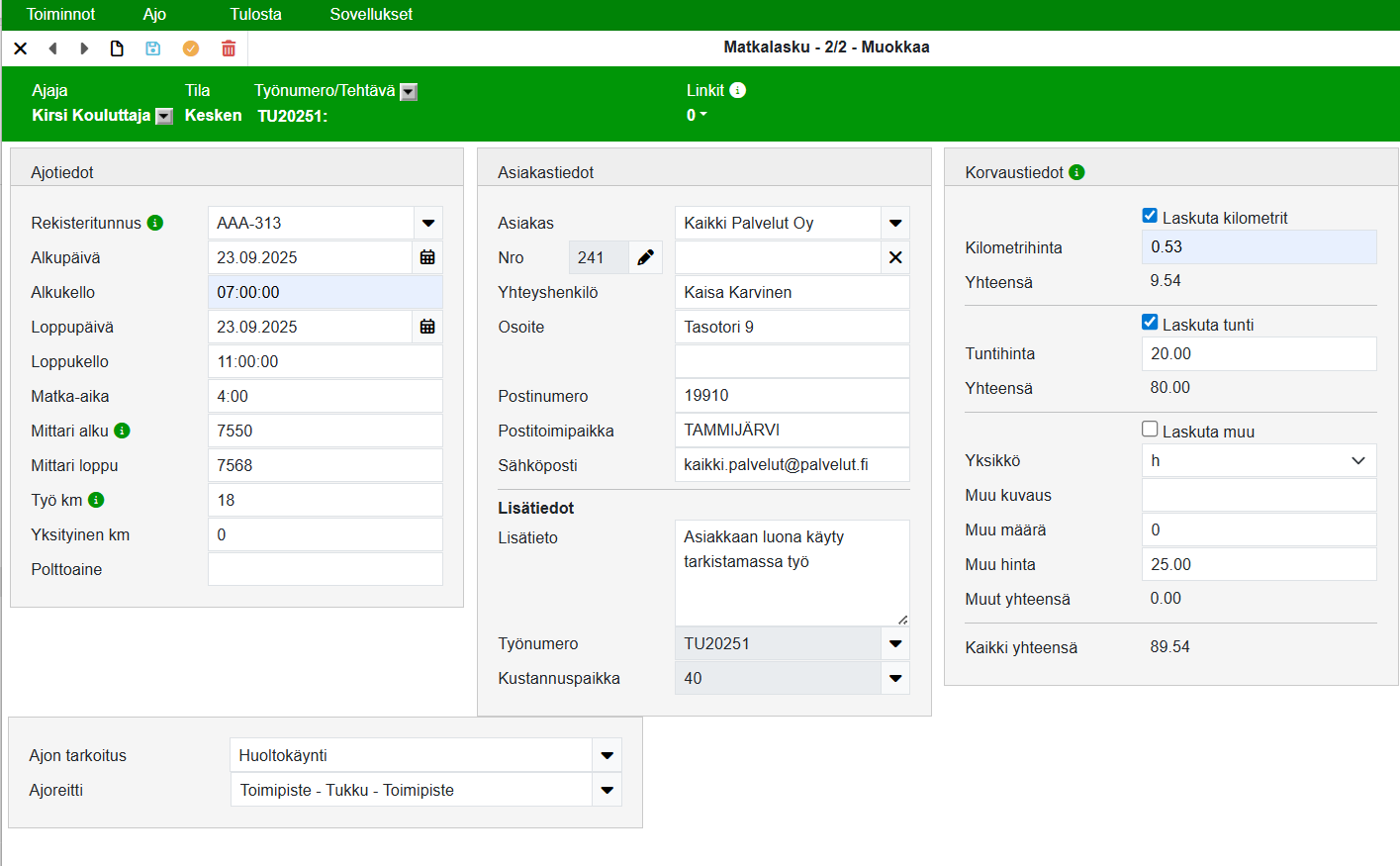Click into the Polttoaine input field
Screen dimensions: 1400x866
pos(325,569)
